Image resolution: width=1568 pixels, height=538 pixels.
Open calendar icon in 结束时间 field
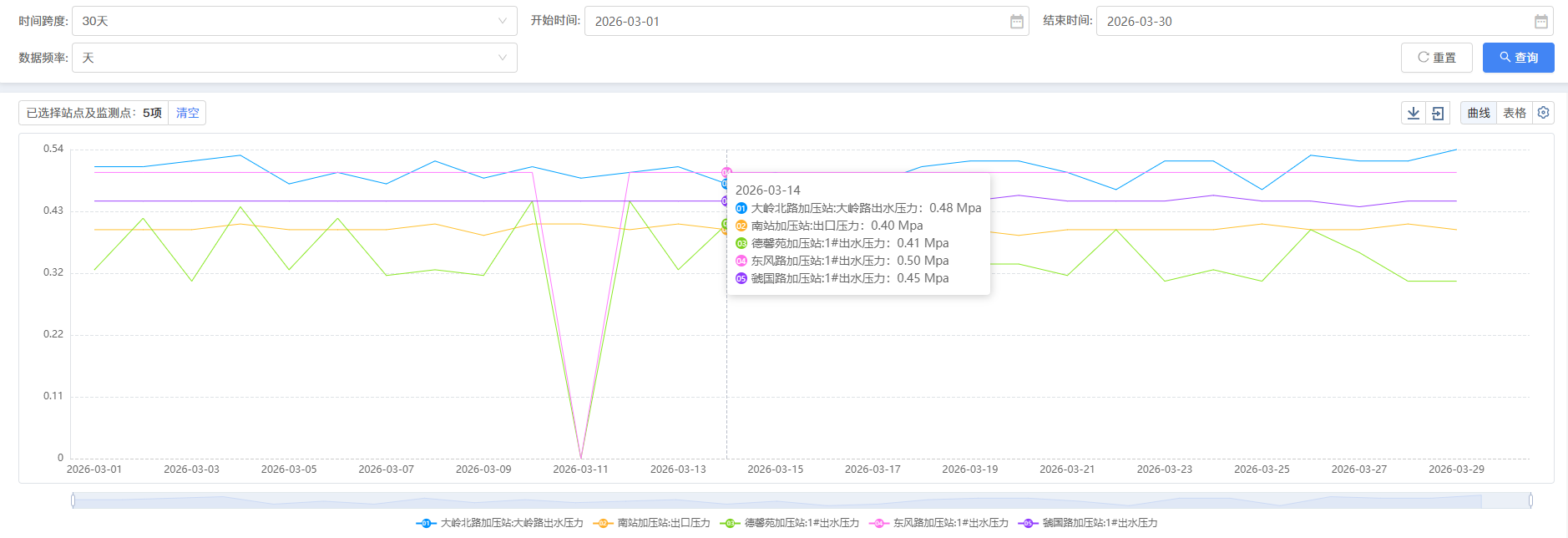click(1540, 22)
